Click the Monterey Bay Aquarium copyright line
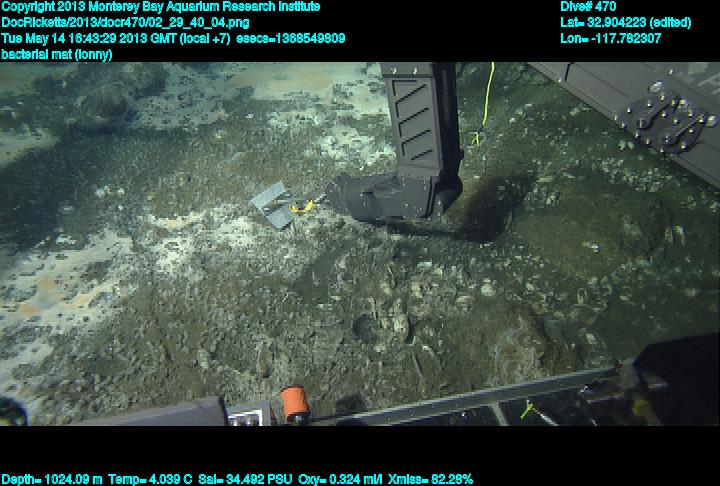Screen dimensions: 720x486 coord(161,7)
